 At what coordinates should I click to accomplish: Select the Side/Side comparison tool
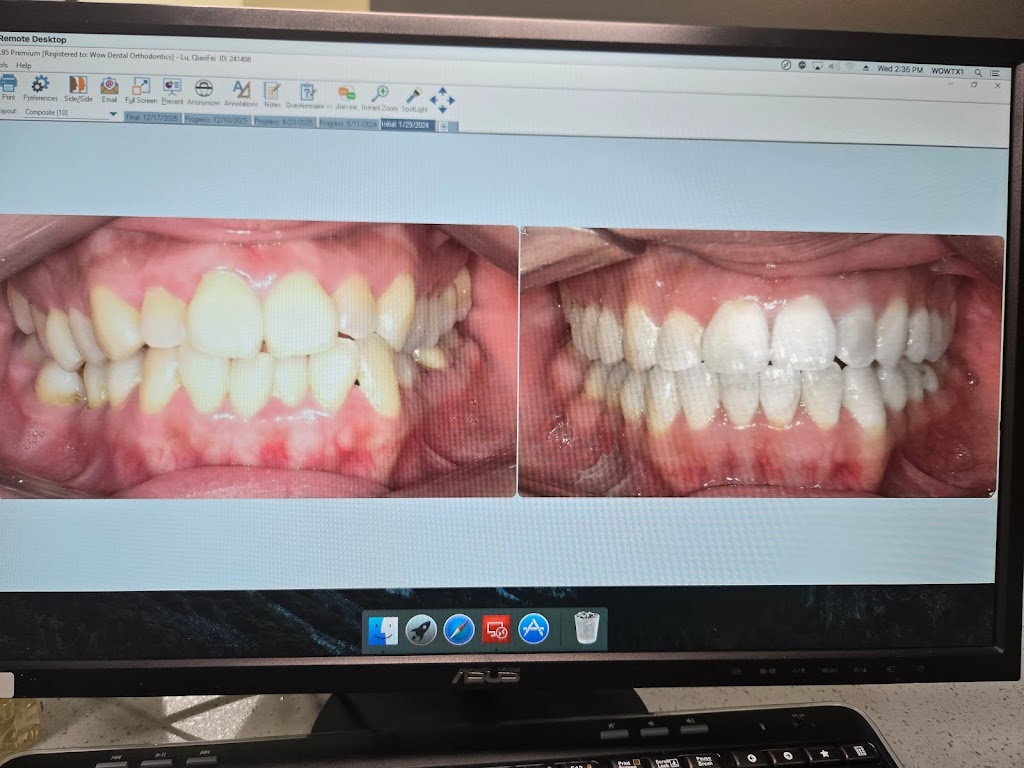(x=78, y=89)
